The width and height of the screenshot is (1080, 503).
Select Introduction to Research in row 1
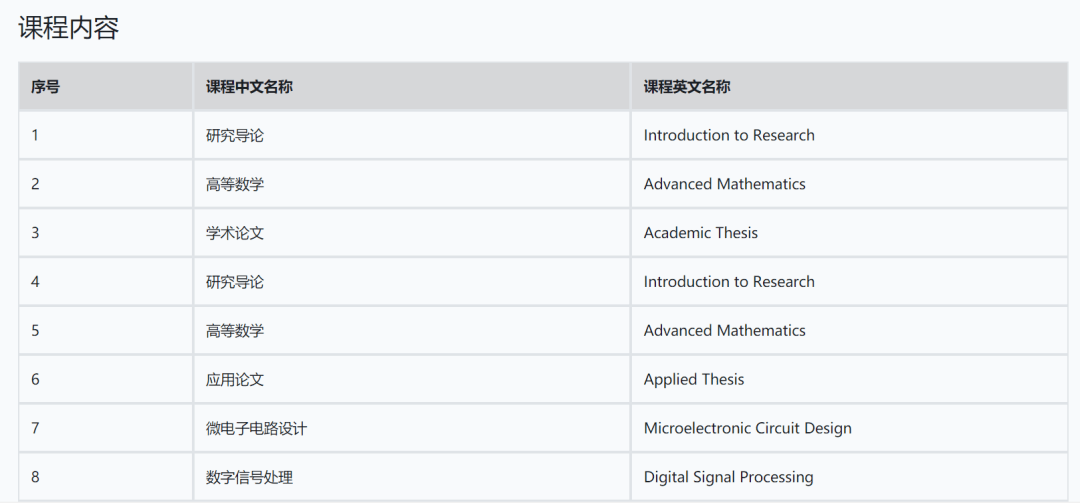(729, 135)
